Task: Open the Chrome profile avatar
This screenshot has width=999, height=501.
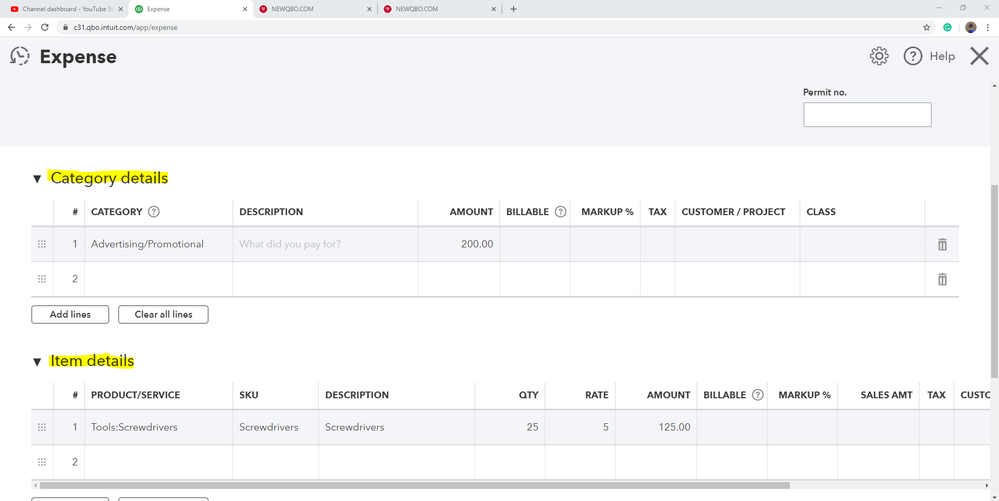Action: (x=970, y=27)
